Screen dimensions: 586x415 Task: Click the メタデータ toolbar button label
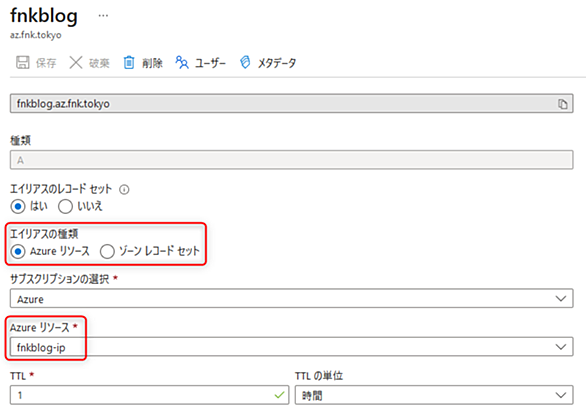(277, 63)
